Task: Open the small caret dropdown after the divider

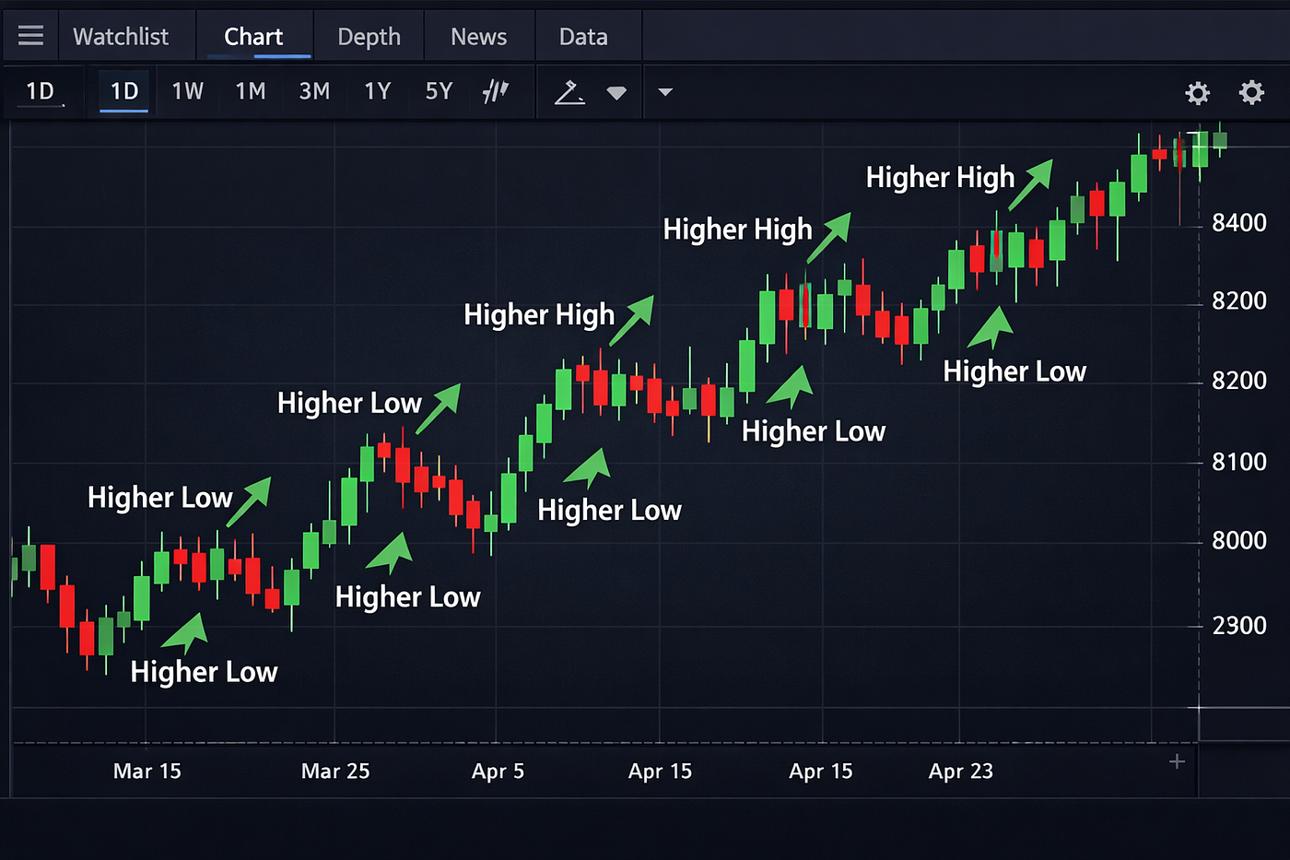Action: [x=665, y=93]
